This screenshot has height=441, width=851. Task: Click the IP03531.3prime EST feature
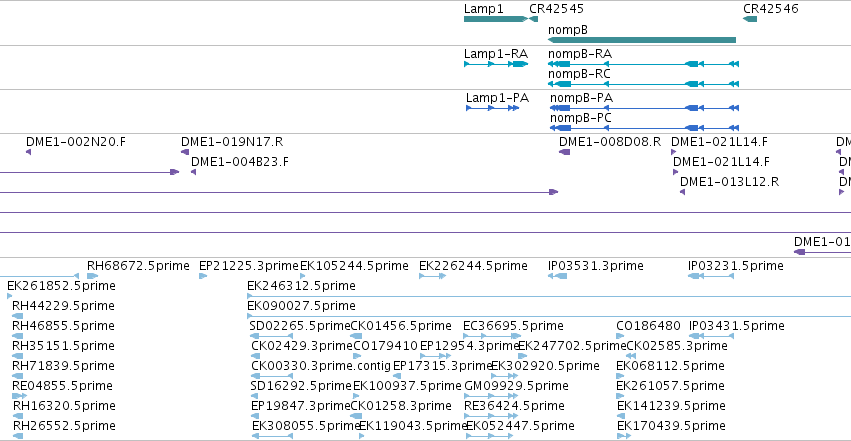click(557, 276)
